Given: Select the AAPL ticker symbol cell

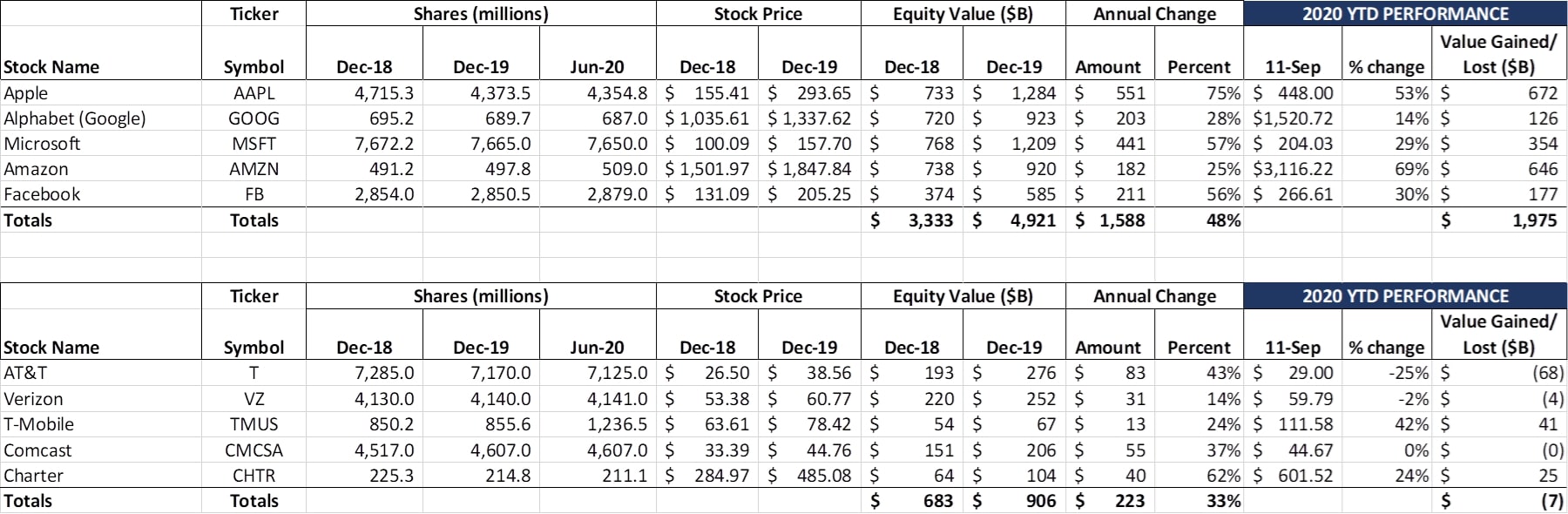Looking at the screenshot, I should tap(253, 93).
